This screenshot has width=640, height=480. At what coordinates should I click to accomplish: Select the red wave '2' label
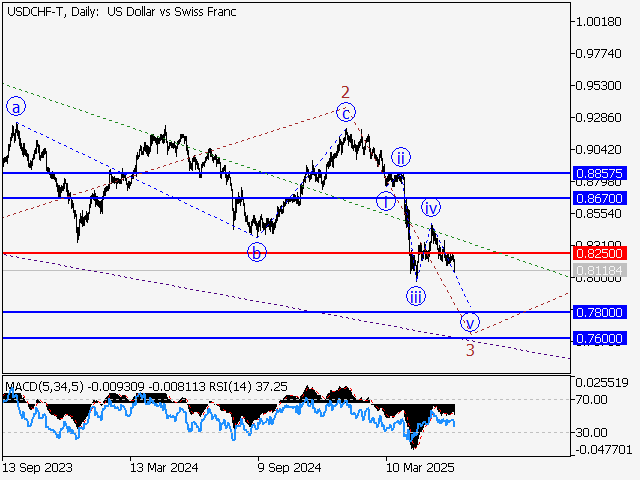pos(345,92)
